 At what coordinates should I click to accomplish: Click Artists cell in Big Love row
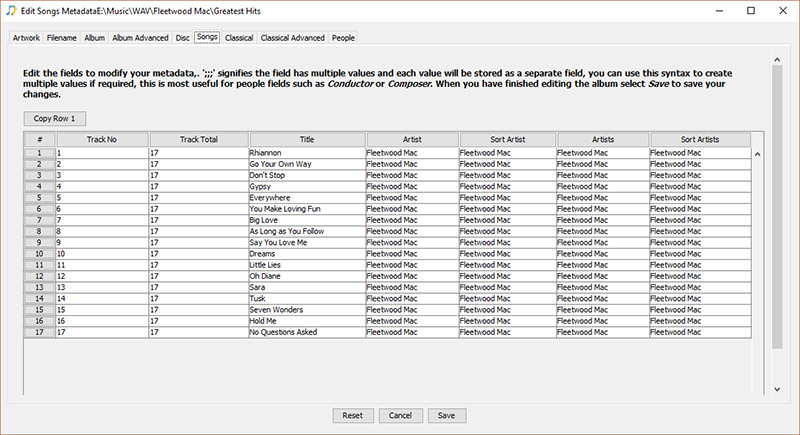tap(603, 220)
